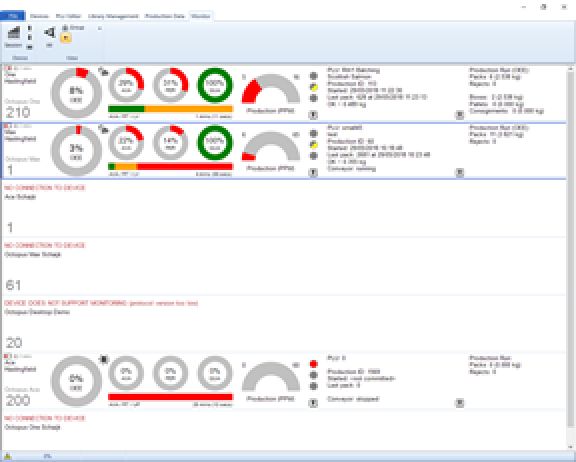Click the 8% OEE gauge
Image resolution: width=576 pixels, height=462 pixels.
[x=76, y=93]
